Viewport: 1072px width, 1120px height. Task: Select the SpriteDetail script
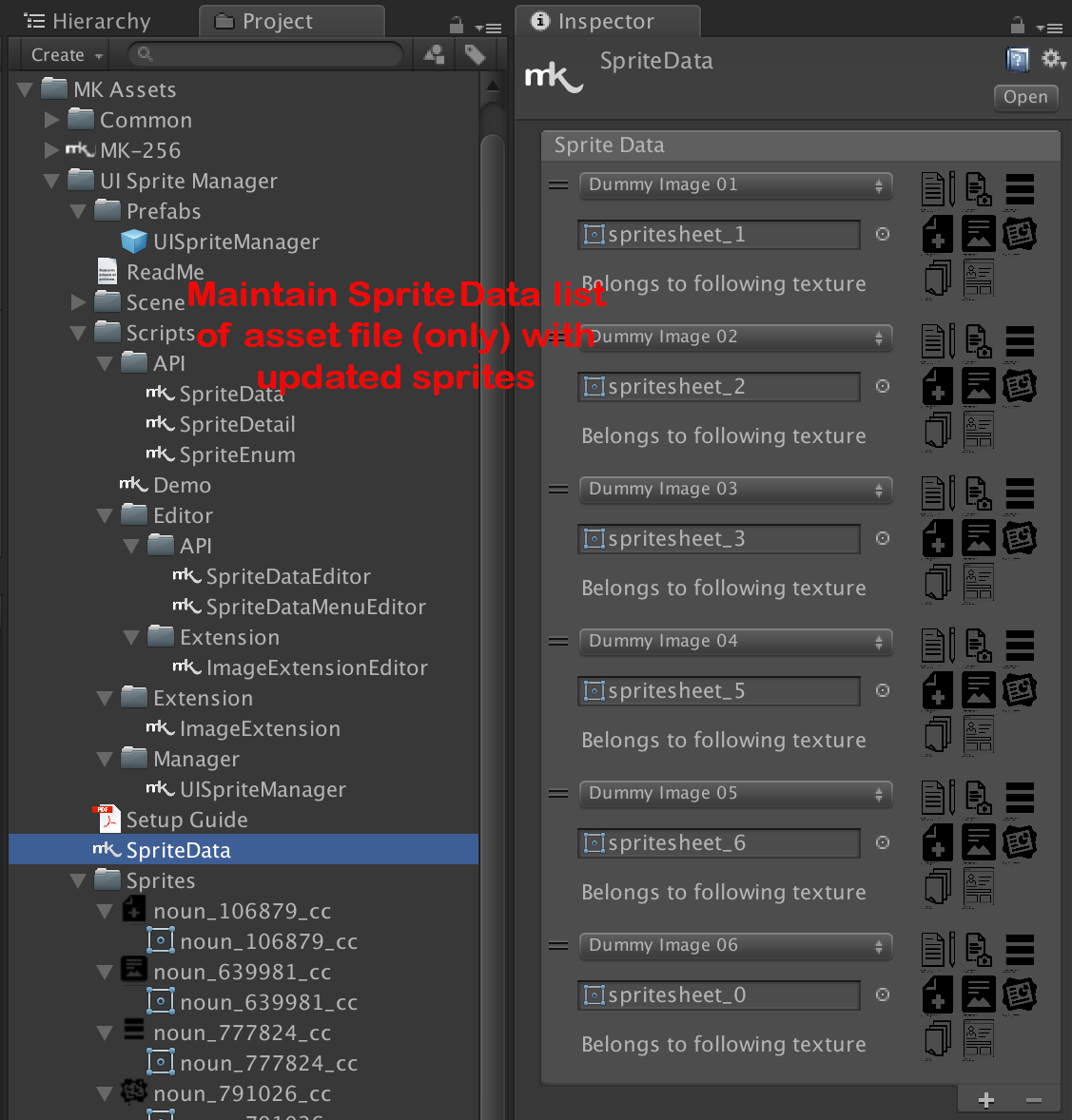pyautogui.click(x=220, y=424)
